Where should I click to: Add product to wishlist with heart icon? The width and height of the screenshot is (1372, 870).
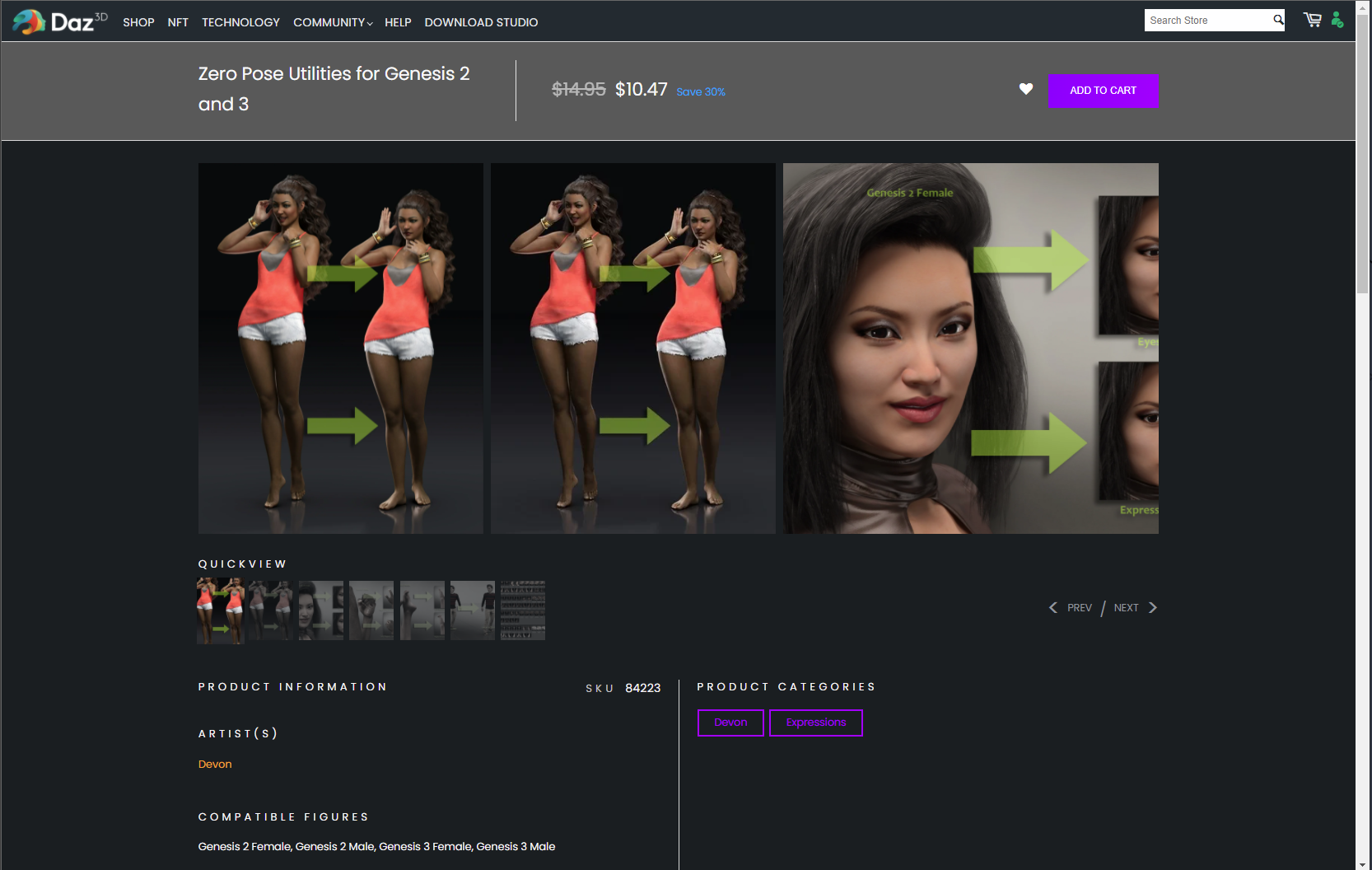(1026, 89)
